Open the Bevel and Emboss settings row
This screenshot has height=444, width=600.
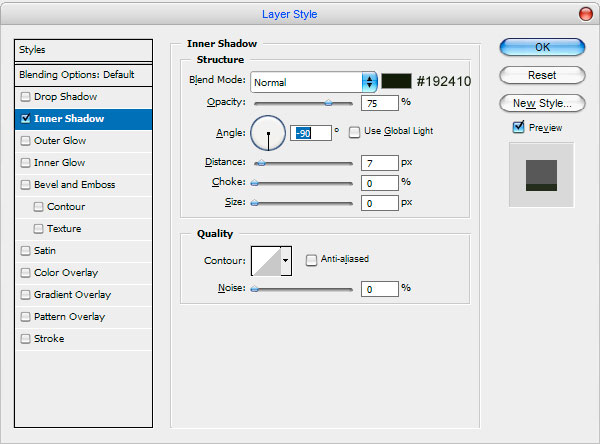83,184
